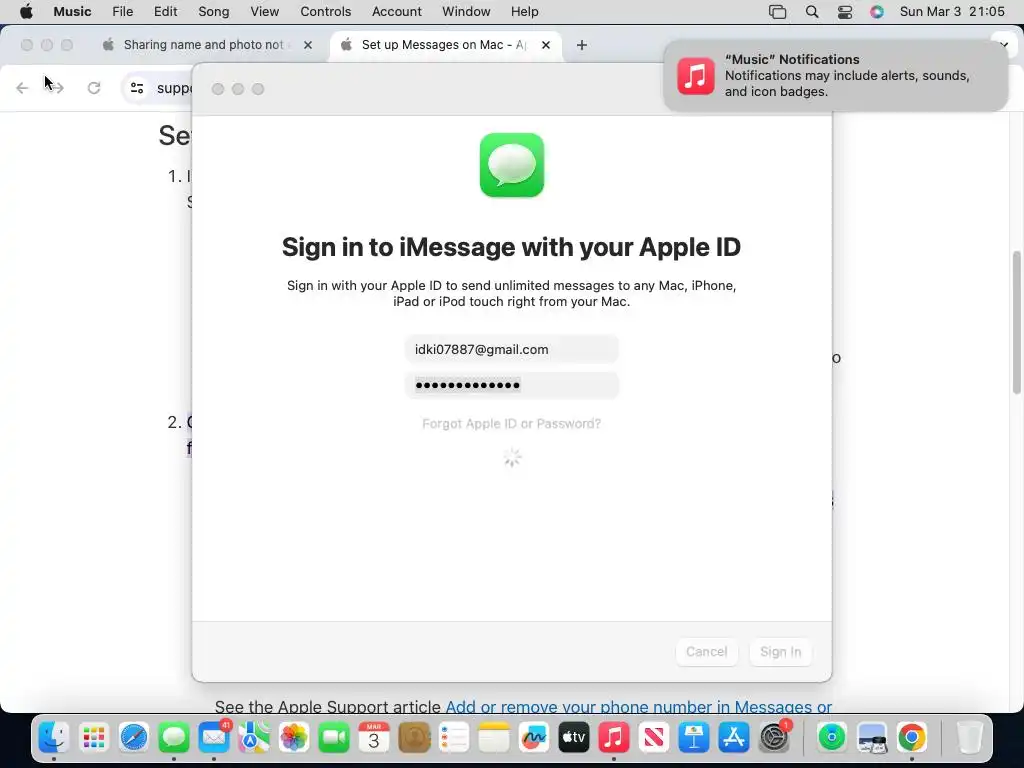Viewport: 1024px width, 768px height.
Task: Open Photos app in the Dock
Action: tap(294, 737)
